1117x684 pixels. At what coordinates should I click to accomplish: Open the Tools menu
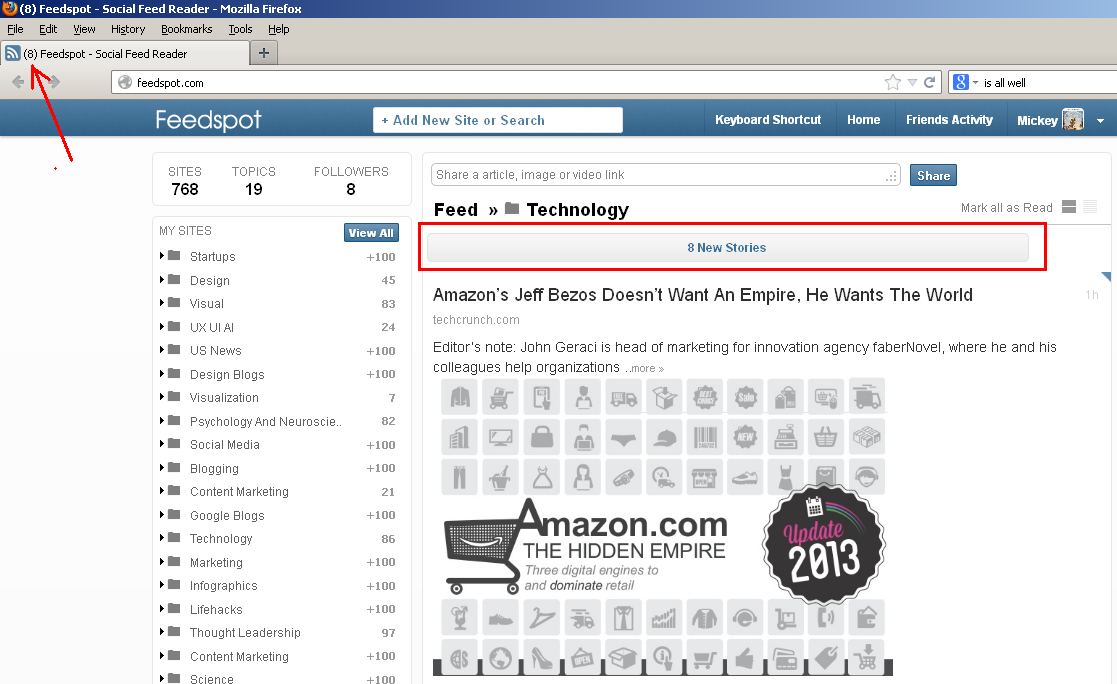click(x=241, y=29)
